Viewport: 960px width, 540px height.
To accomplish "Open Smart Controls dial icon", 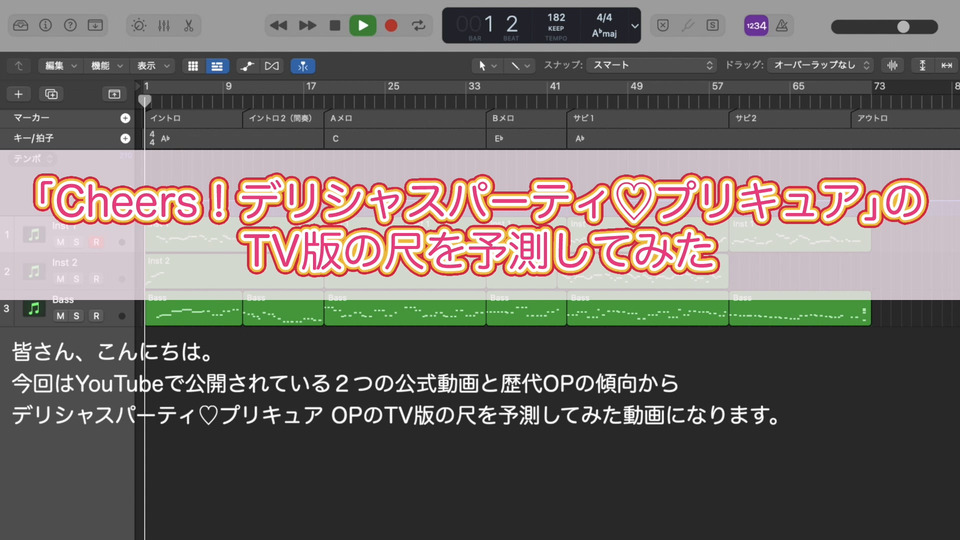I will coord(139,25).
